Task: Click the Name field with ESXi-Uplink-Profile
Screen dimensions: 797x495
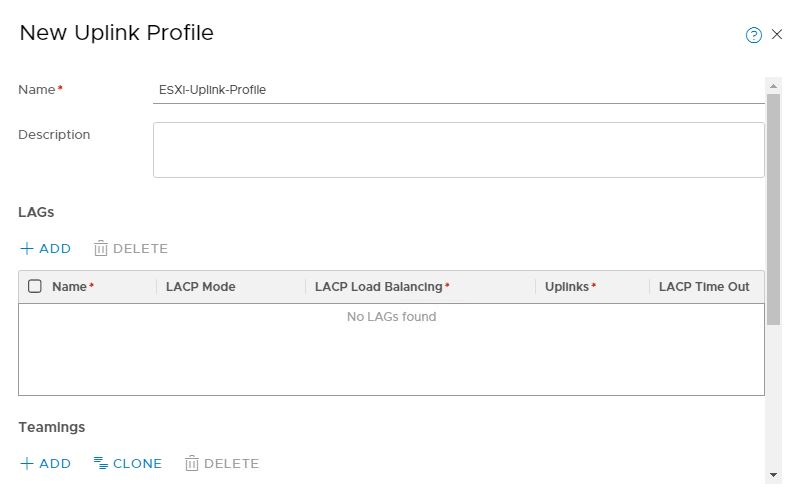Action: [458, 90]
